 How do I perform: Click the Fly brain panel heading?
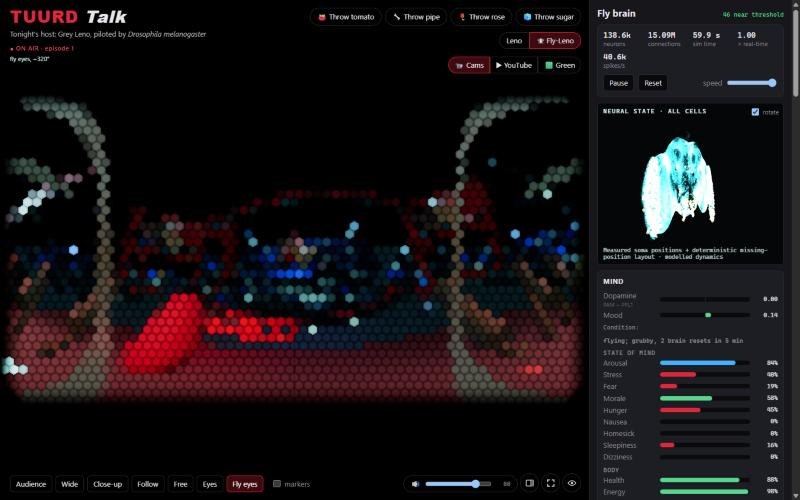click(616, 14)
